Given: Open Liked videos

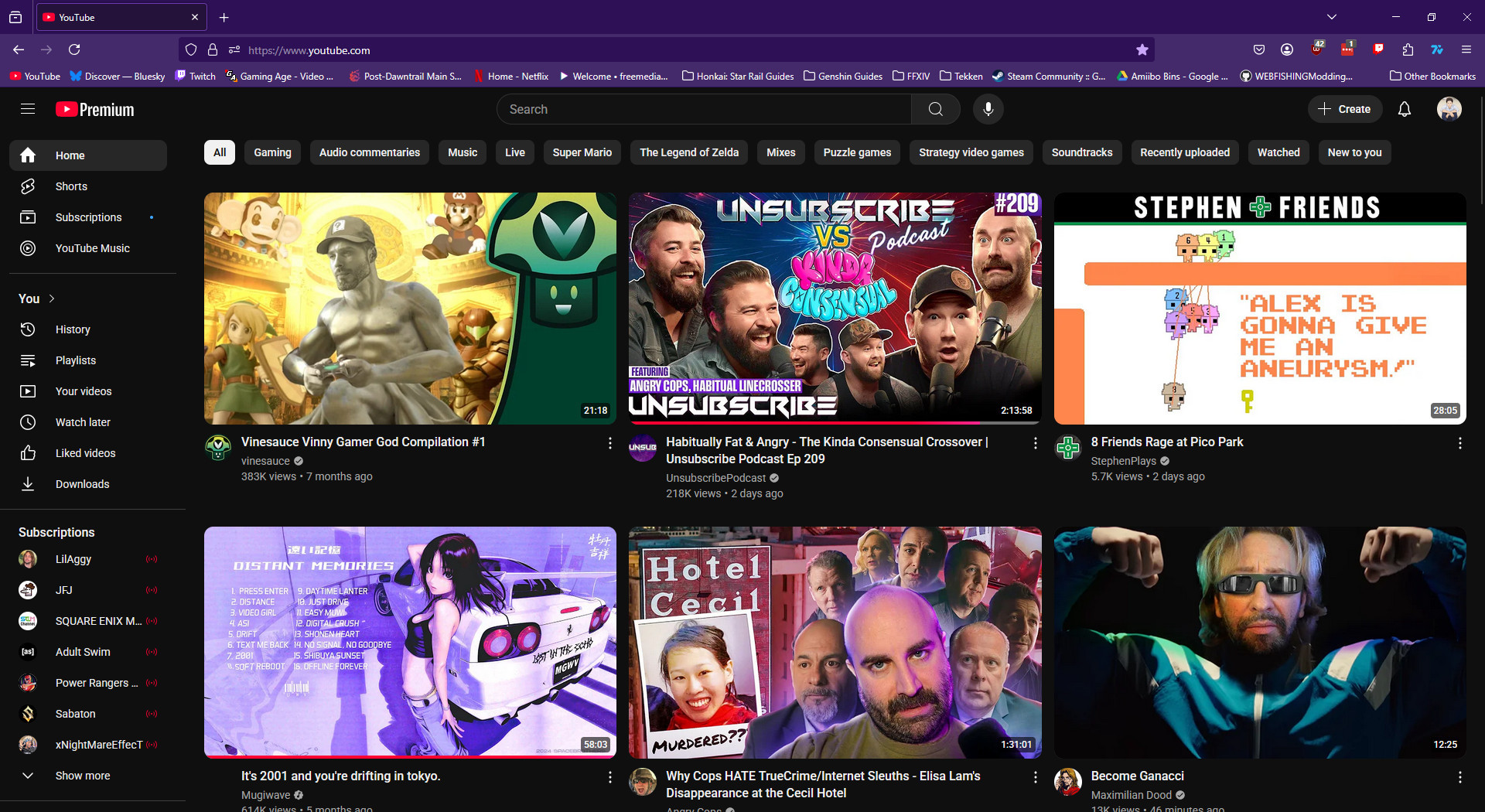Looking at the screenshot, I should click(88, 453).
